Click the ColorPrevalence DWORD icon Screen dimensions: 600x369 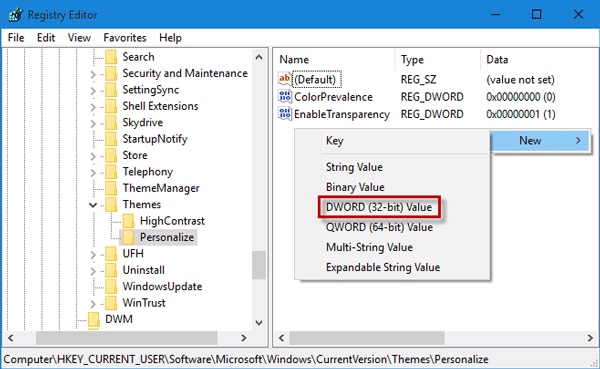pyautogui.click(x=285, y=96)
